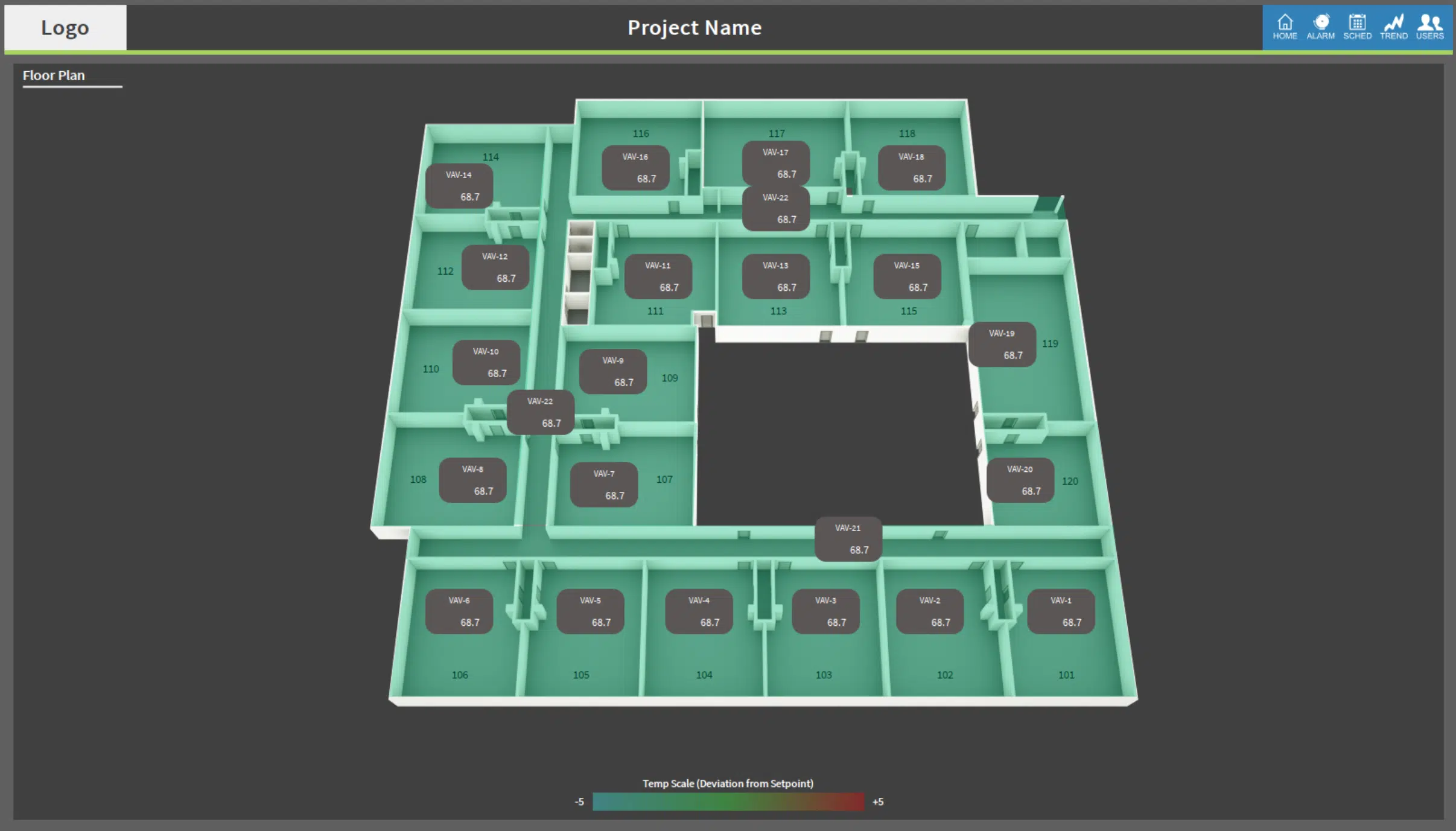This screenshot has height=831, width=1456.
Task: Open the ALARM bell icon
Action: coord(1321,27)
